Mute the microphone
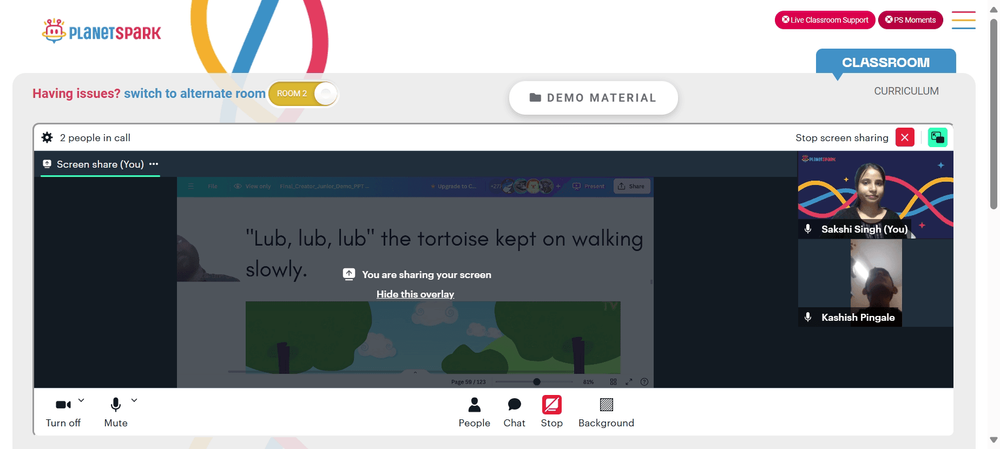Image resolution: width=1000 pixels, height=449 pixels. pyautogui.click(x=115, y=413)
